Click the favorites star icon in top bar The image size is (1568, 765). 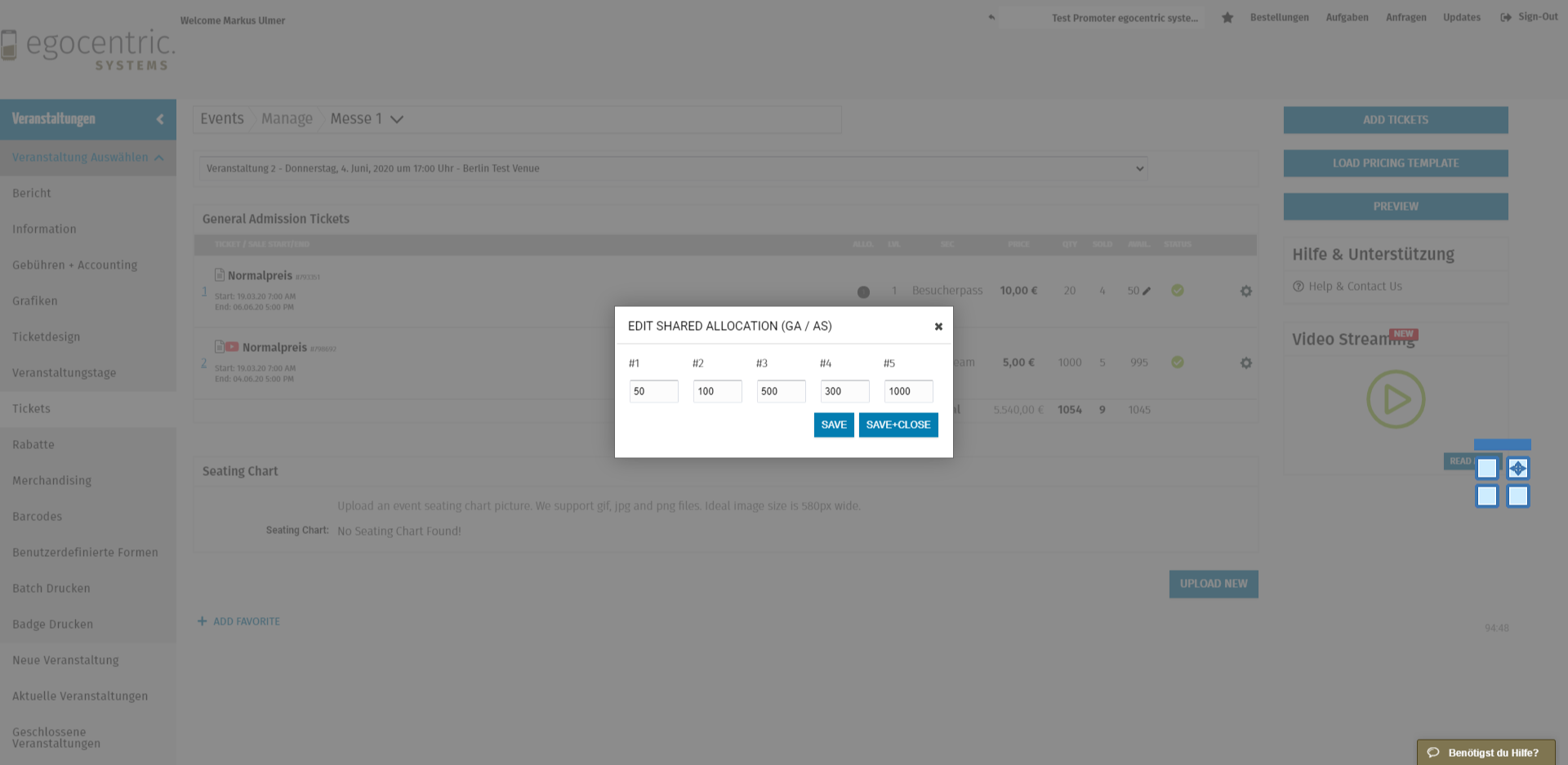(x=1227, y=18)
